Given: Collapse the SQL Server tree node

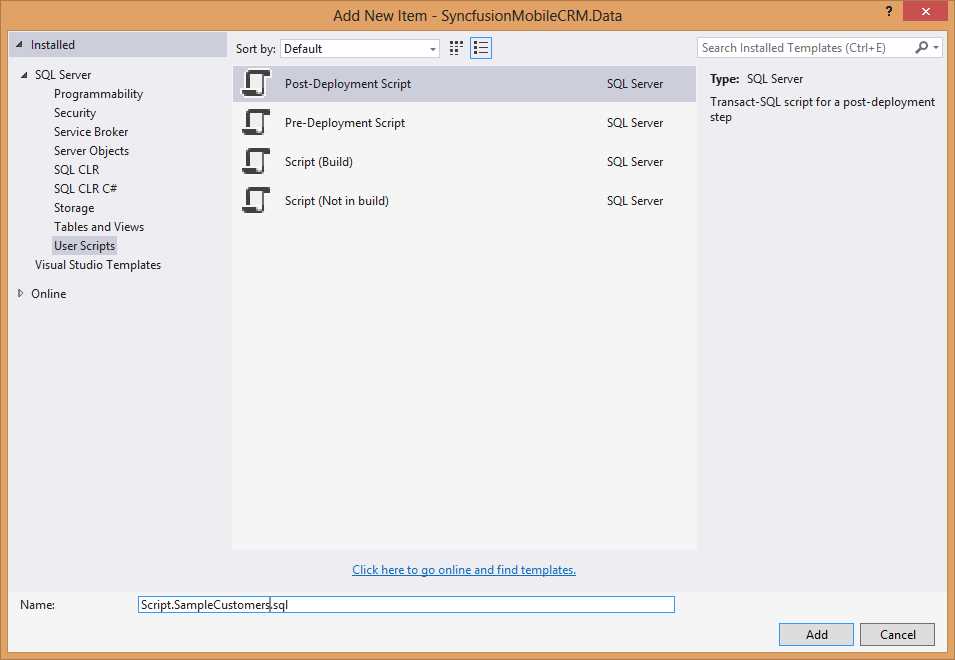Looking at the screenshot, I should pyautogui.click(x=24, y=75).
